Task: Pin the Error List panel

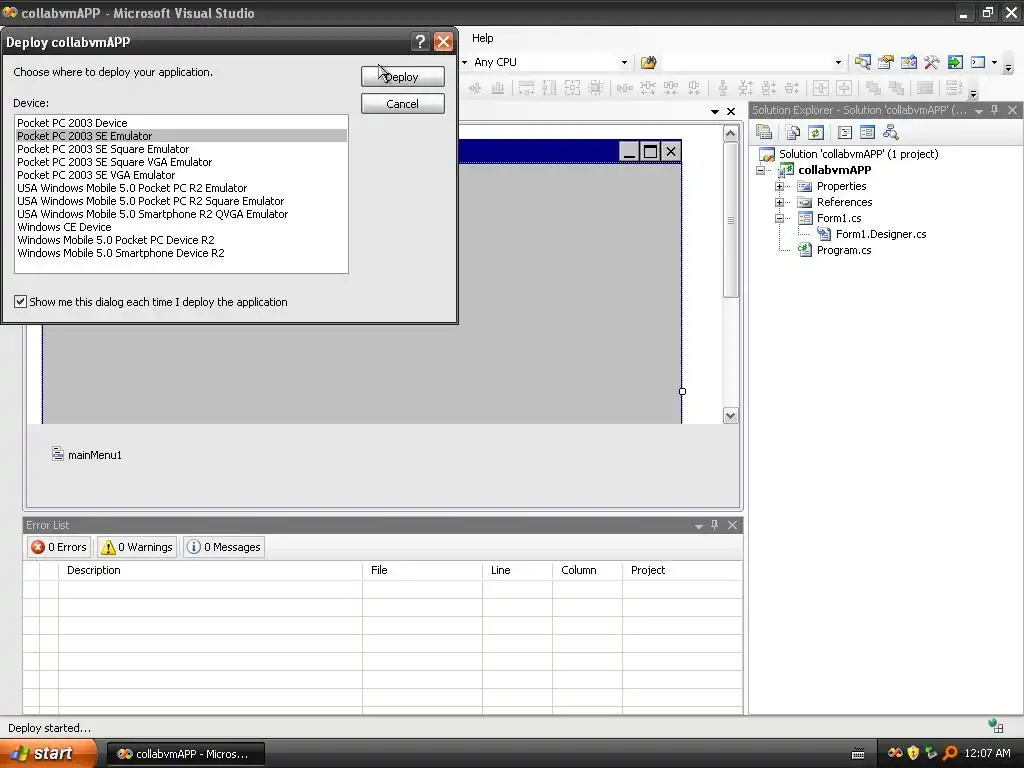Action: click(714, 524)
